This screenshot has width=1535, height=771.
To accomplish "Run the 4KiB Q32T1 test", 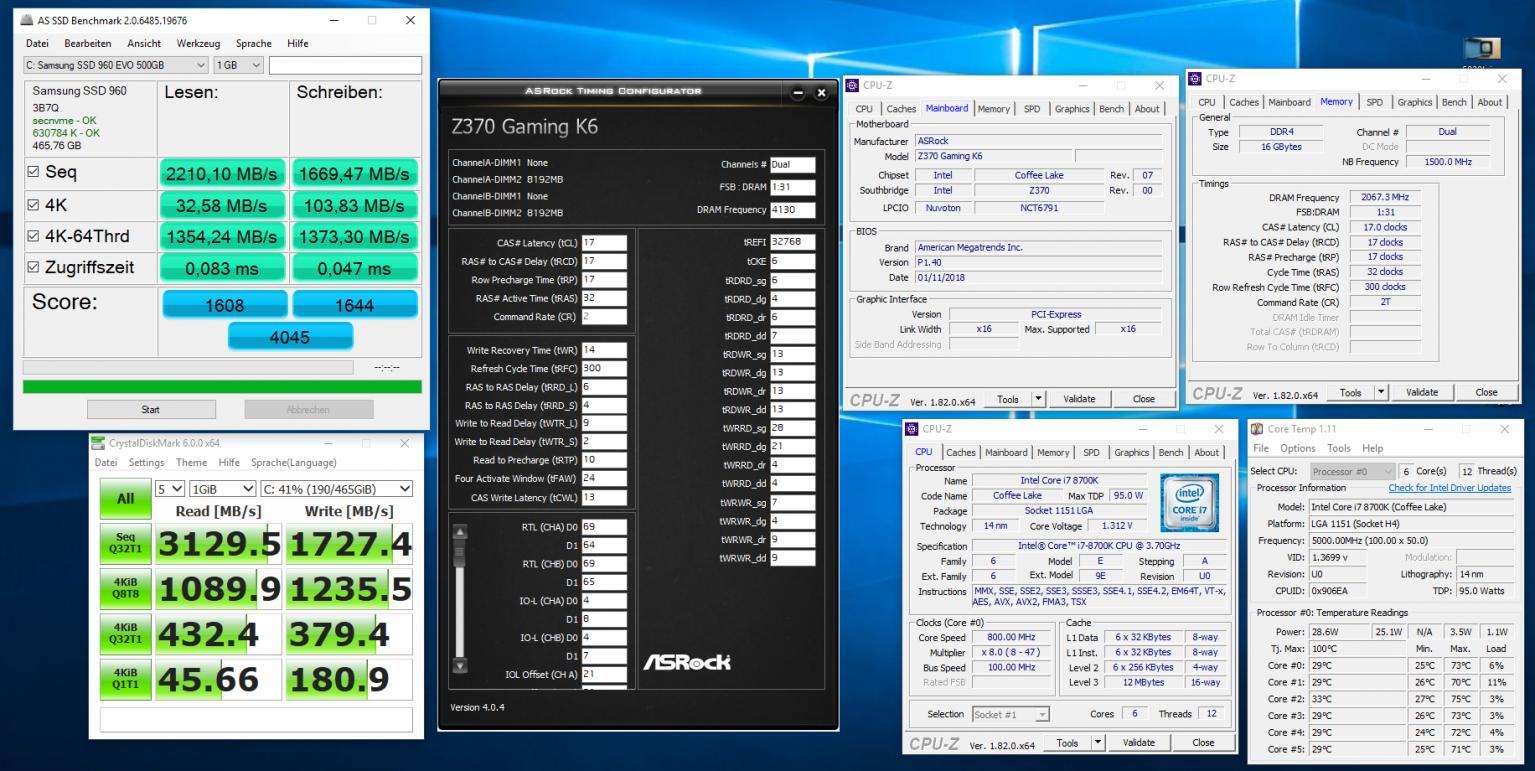I will (x=125, y=635).
